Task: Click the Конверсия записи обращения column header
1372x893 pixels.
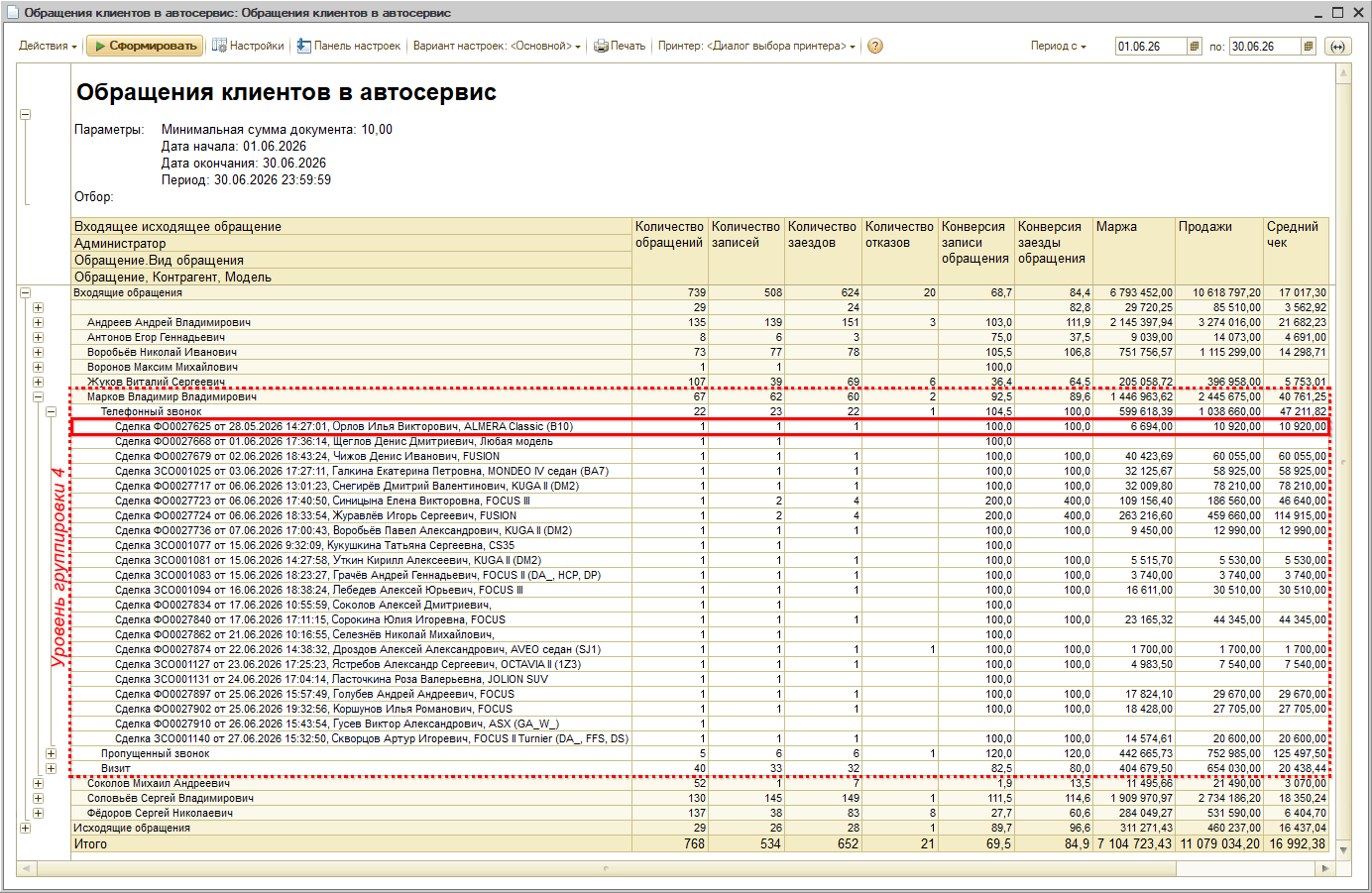Action: pyautogui.click(x=976, y=252)
